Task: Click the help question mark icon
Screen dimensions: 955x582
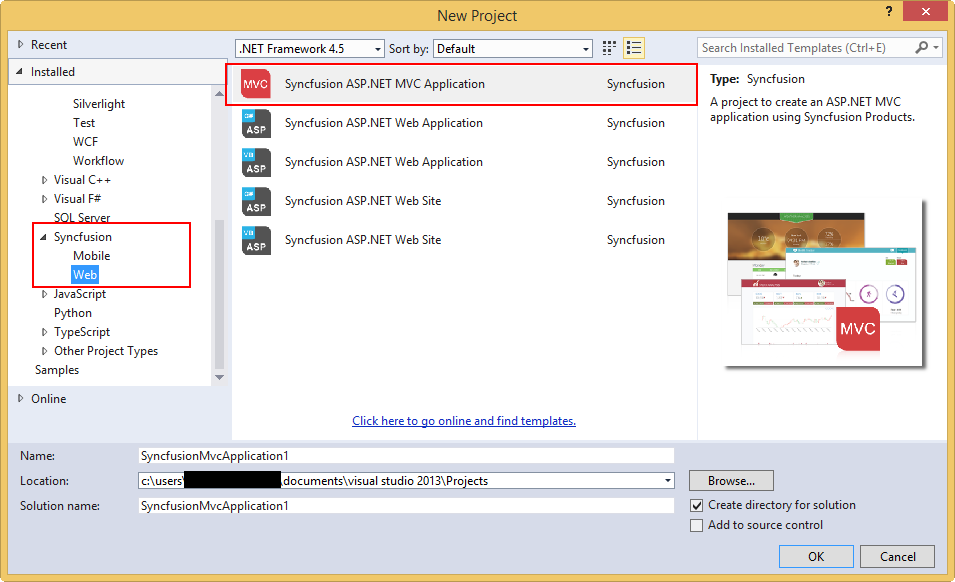Action: point(887,12)
